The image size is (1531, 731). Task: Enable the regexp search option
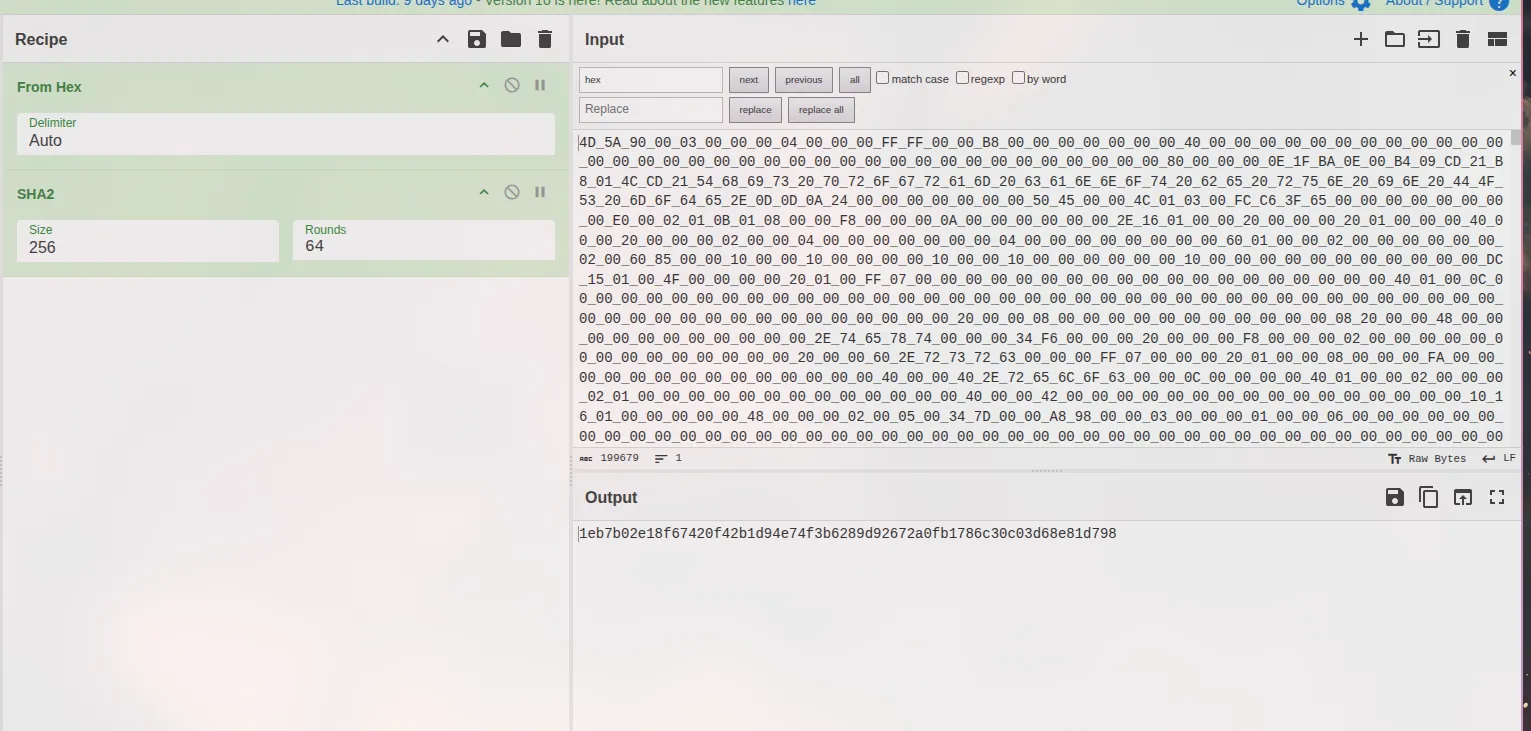point(962,78)
